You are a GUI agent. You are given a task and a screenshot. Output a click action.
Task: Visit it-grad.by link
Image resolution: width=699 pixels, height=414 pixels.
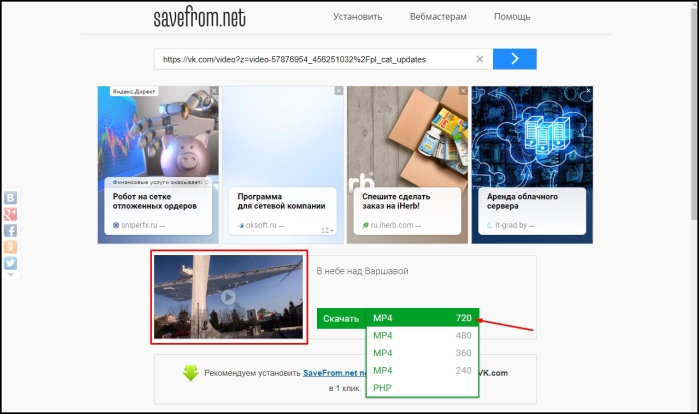point(510,225)
